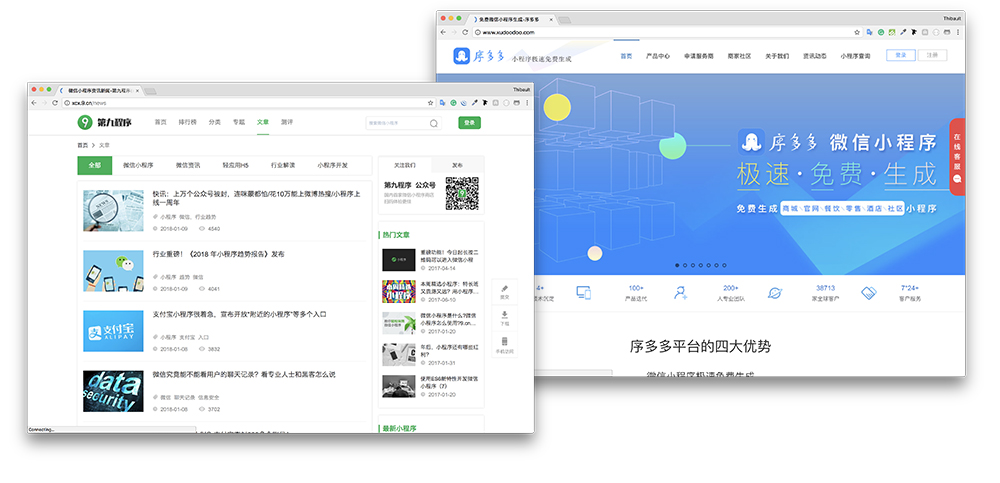This screenshot has height=483, width=1000.
Task: Select last dot of banner carousel indicator
Action: click(x=724, y=265)
